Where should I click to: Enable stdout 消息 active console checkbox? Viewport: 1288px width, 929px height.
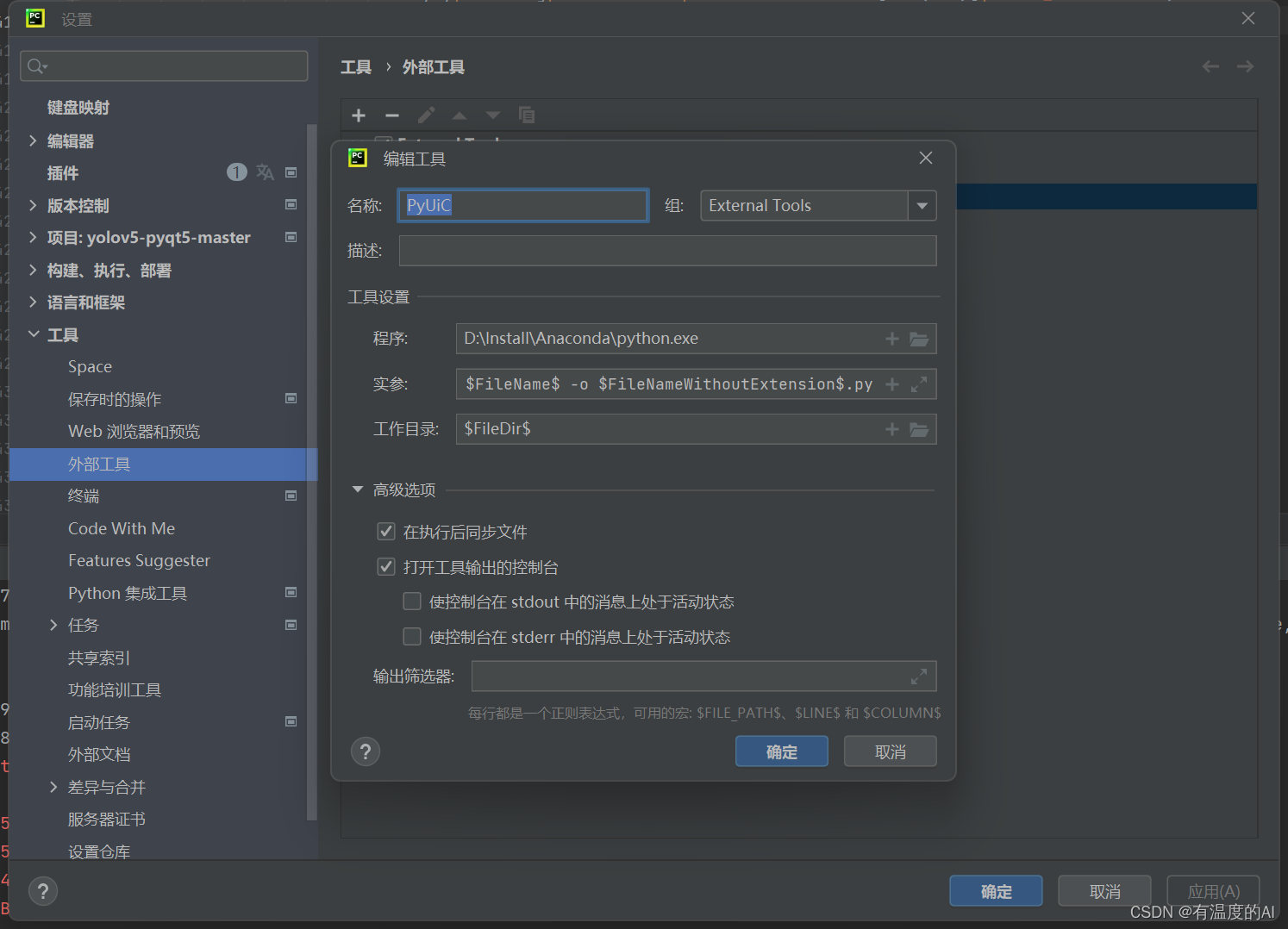[x=412, y=602]
